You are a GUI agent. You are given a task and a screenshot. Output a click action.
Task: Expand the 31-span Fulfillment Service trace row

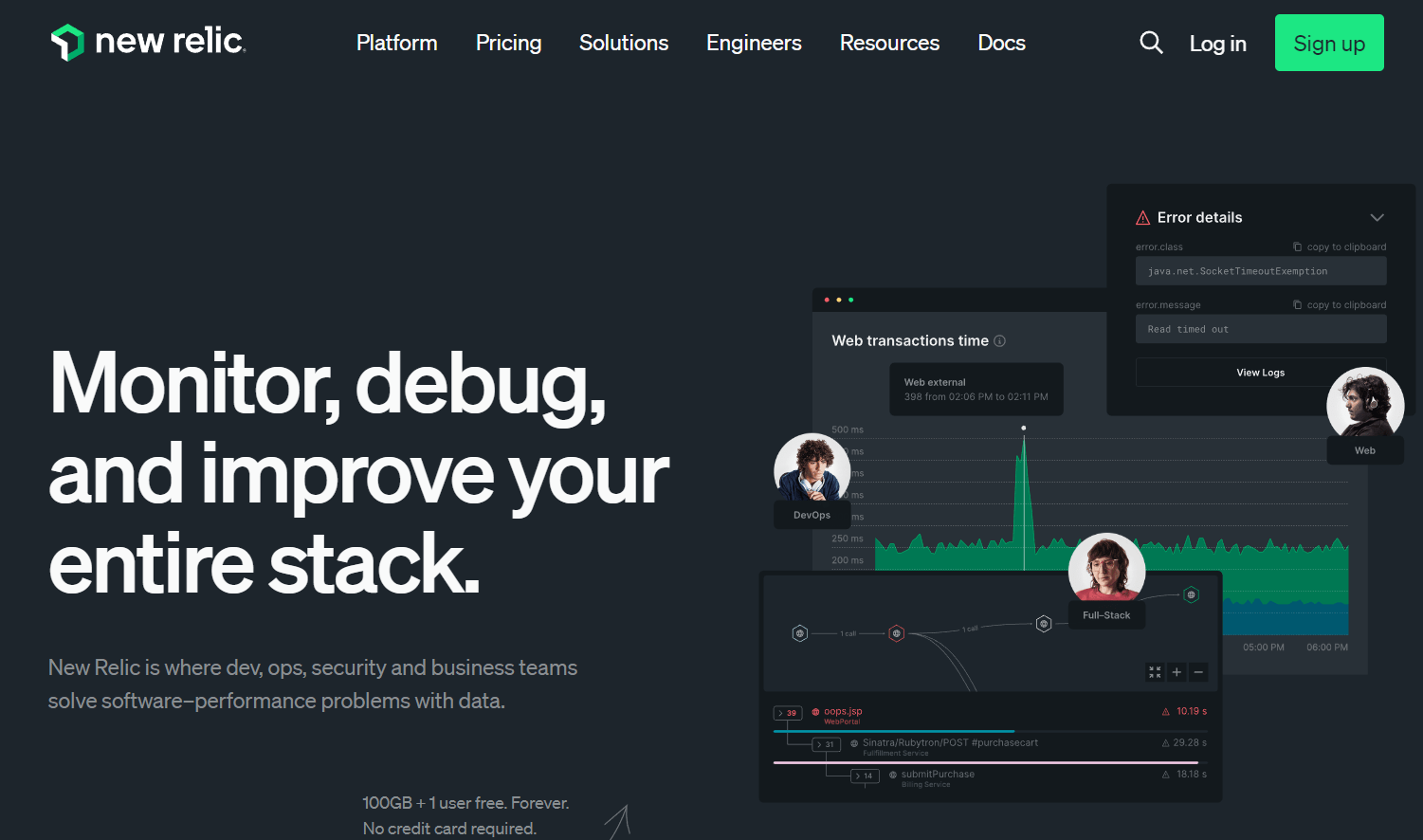tap(827, 744)
